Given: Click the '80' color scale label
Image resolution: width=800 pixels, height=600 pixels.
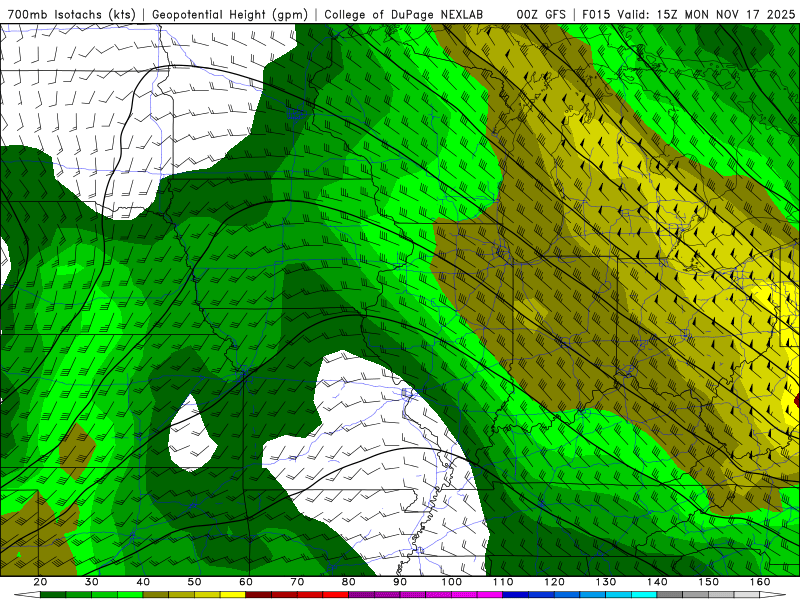Looking at the screenshot, I should pyautogui.click(x=349, y=582).
